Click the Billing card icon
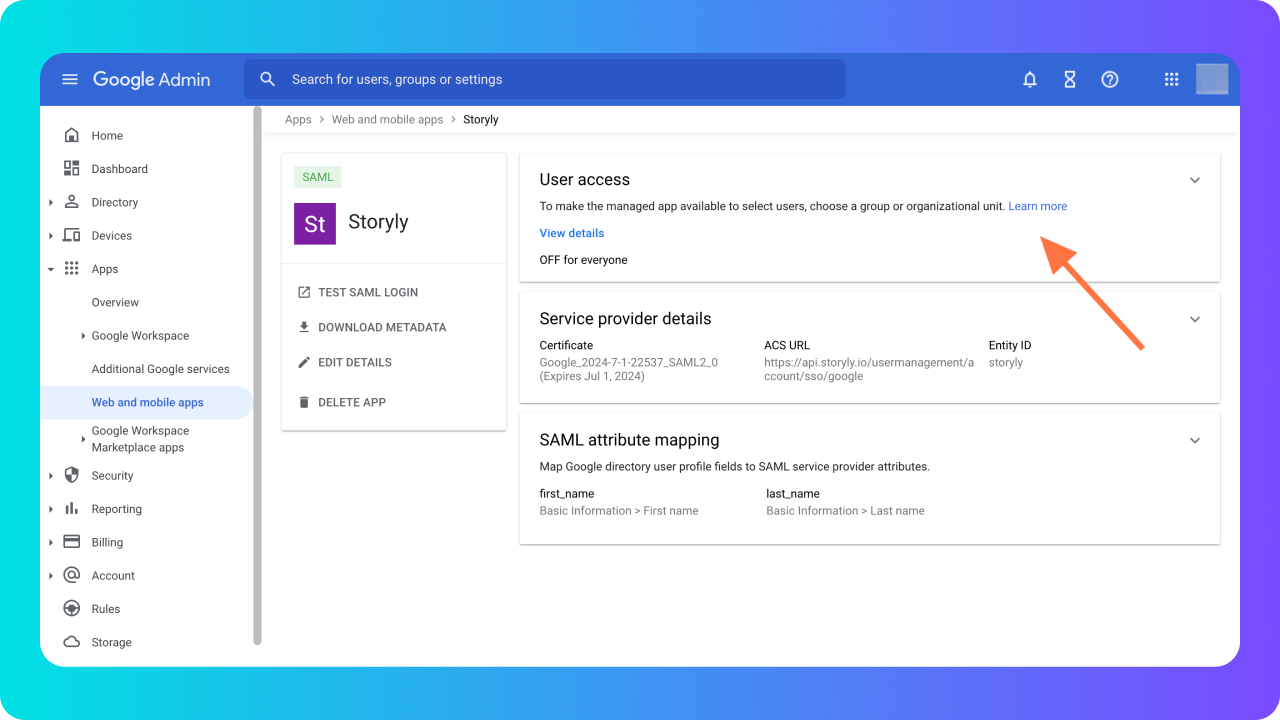 point(71,541)
